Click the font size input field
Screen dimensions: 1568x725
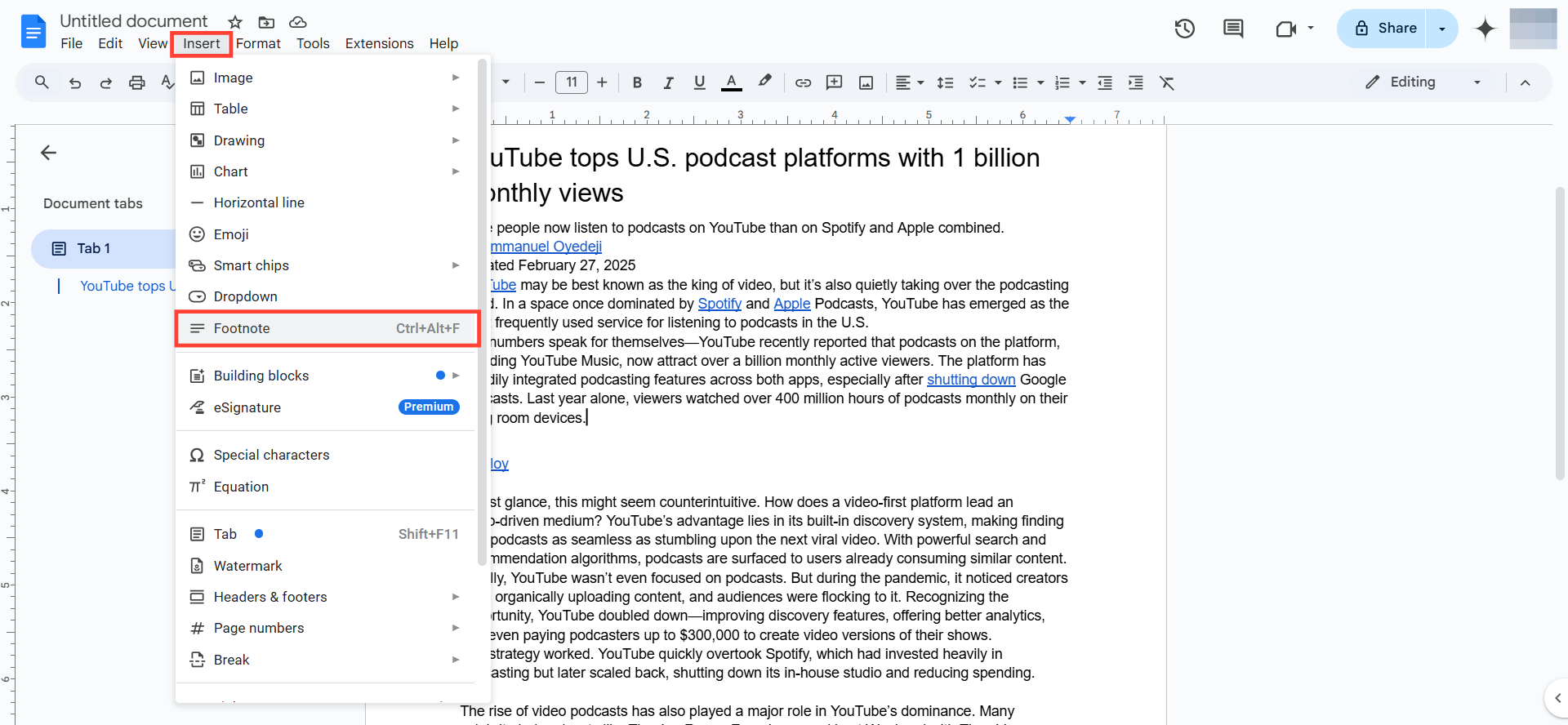point(572,82)
